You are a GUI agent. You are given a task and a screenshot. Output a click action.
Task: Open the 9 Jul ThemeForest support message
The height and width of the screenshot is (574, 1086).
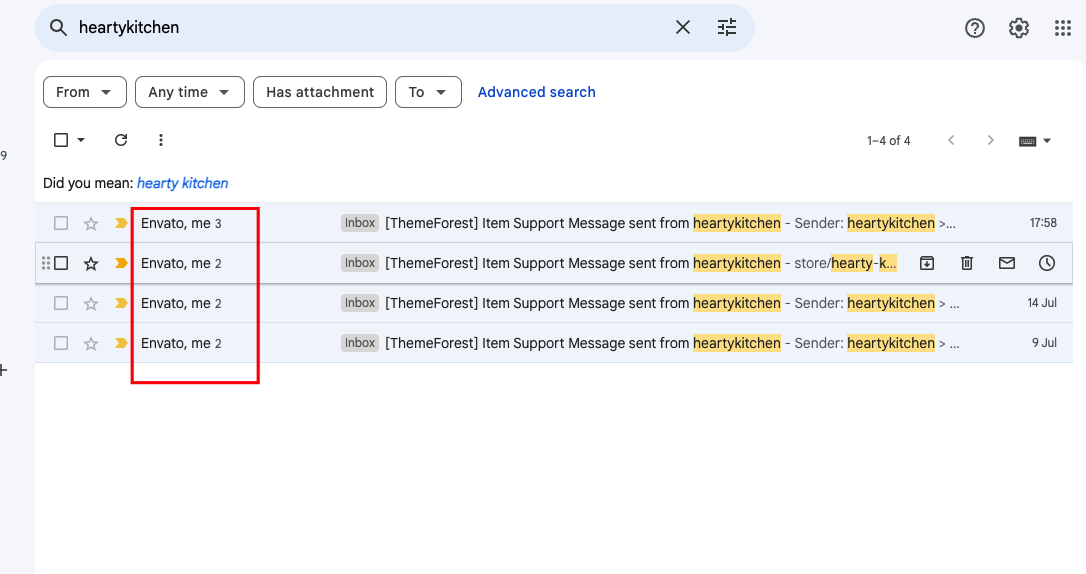coord(554,343)
